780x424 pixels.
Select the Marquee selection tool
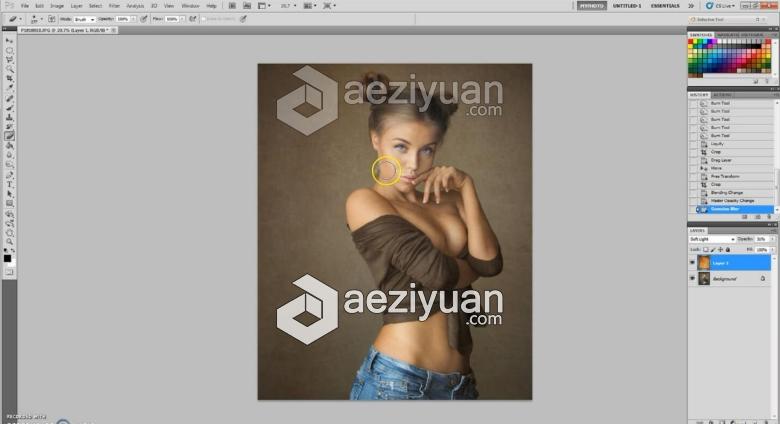click(9, 50)
